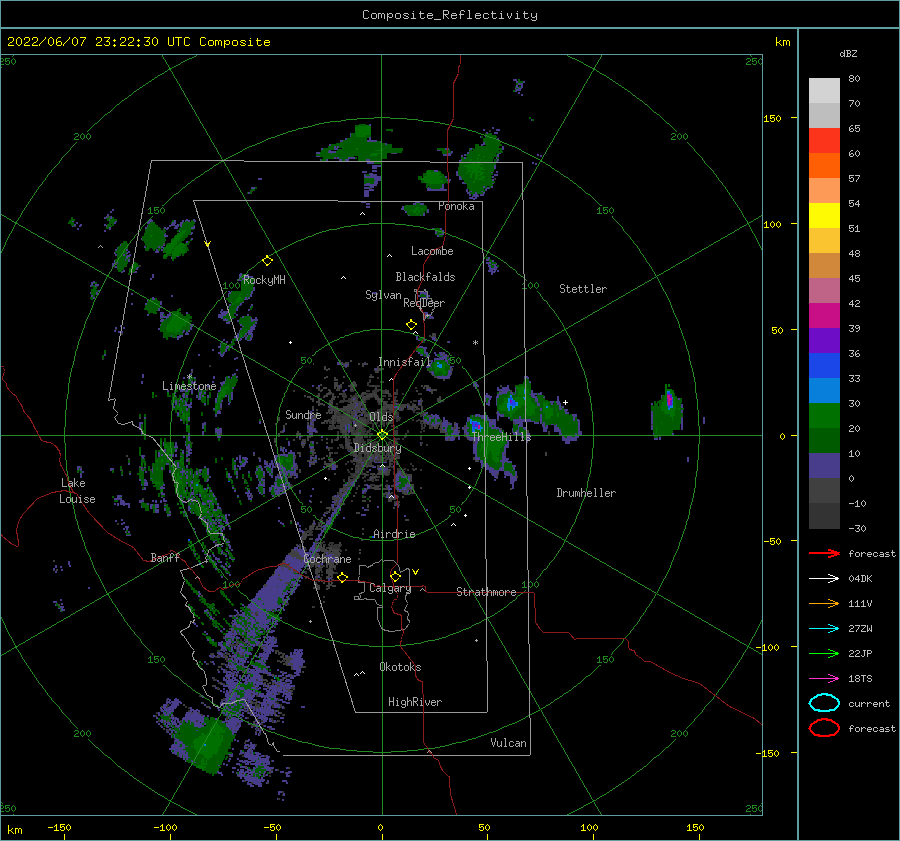The width and height of the screenshot is (900, 841).
Task: Select the cyan 27ZW arrow icon
Action: click(824, 629)
